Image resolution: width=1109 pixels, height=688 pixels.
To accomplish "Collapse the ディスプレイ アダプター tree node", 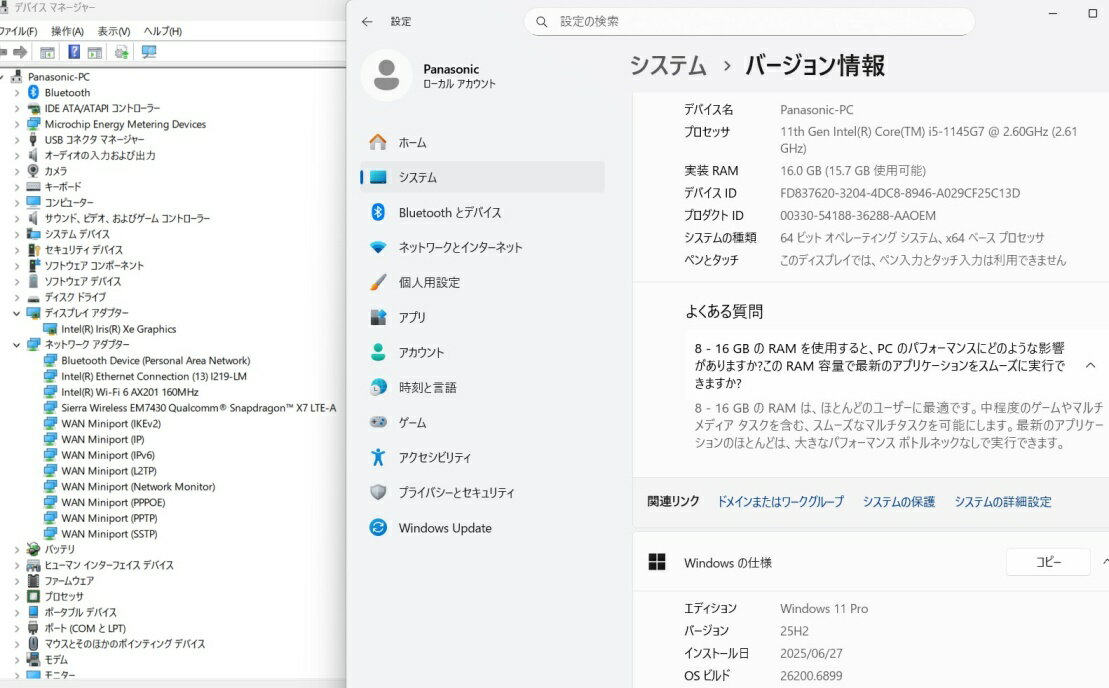I will click(16, 313).
